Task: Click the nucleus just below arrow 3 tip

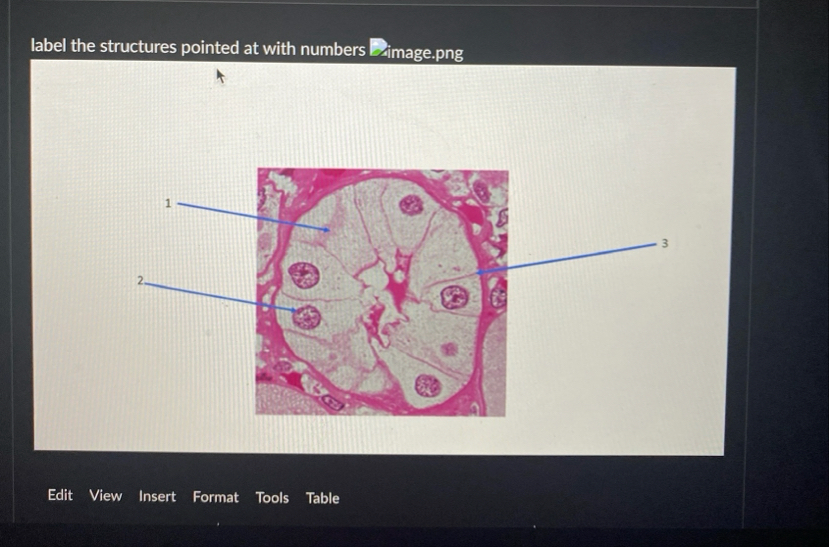Action: click(455, 297)
